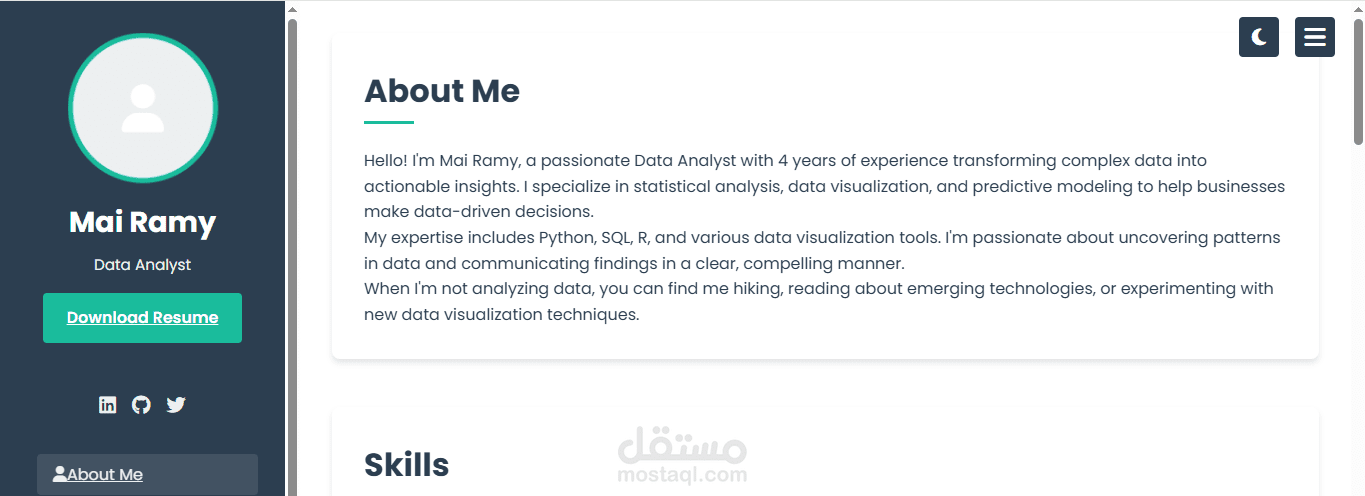This screenshot has height=496, width=1365.
Task: Click the main page scrollbar thumb
Action: [x=1358, y=82]
